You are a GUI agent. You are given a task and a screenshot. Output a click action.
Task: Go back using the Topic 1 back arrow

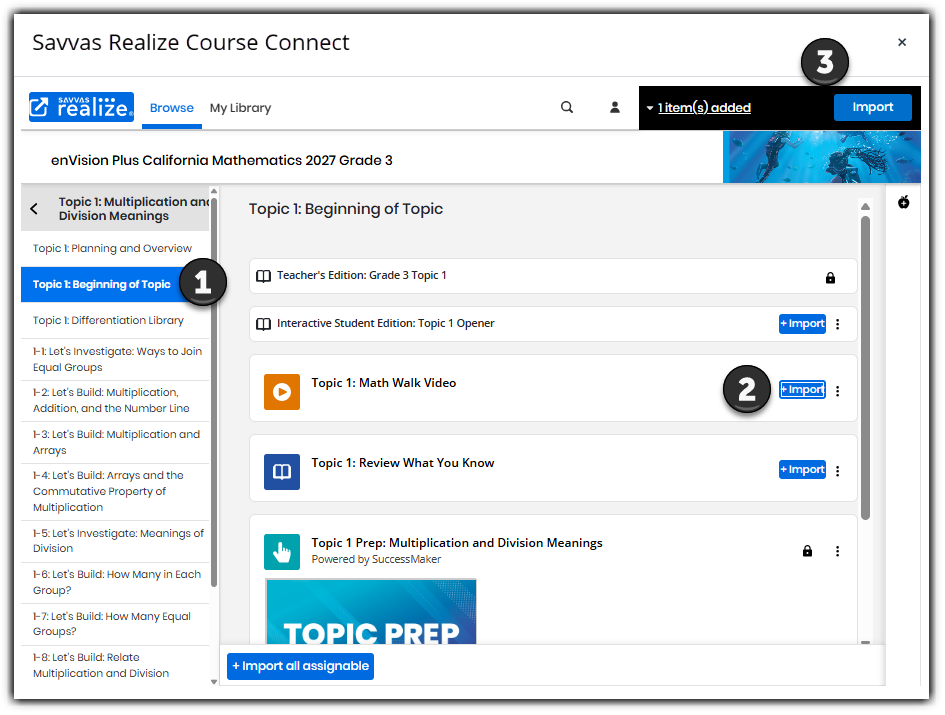(34, 209)
